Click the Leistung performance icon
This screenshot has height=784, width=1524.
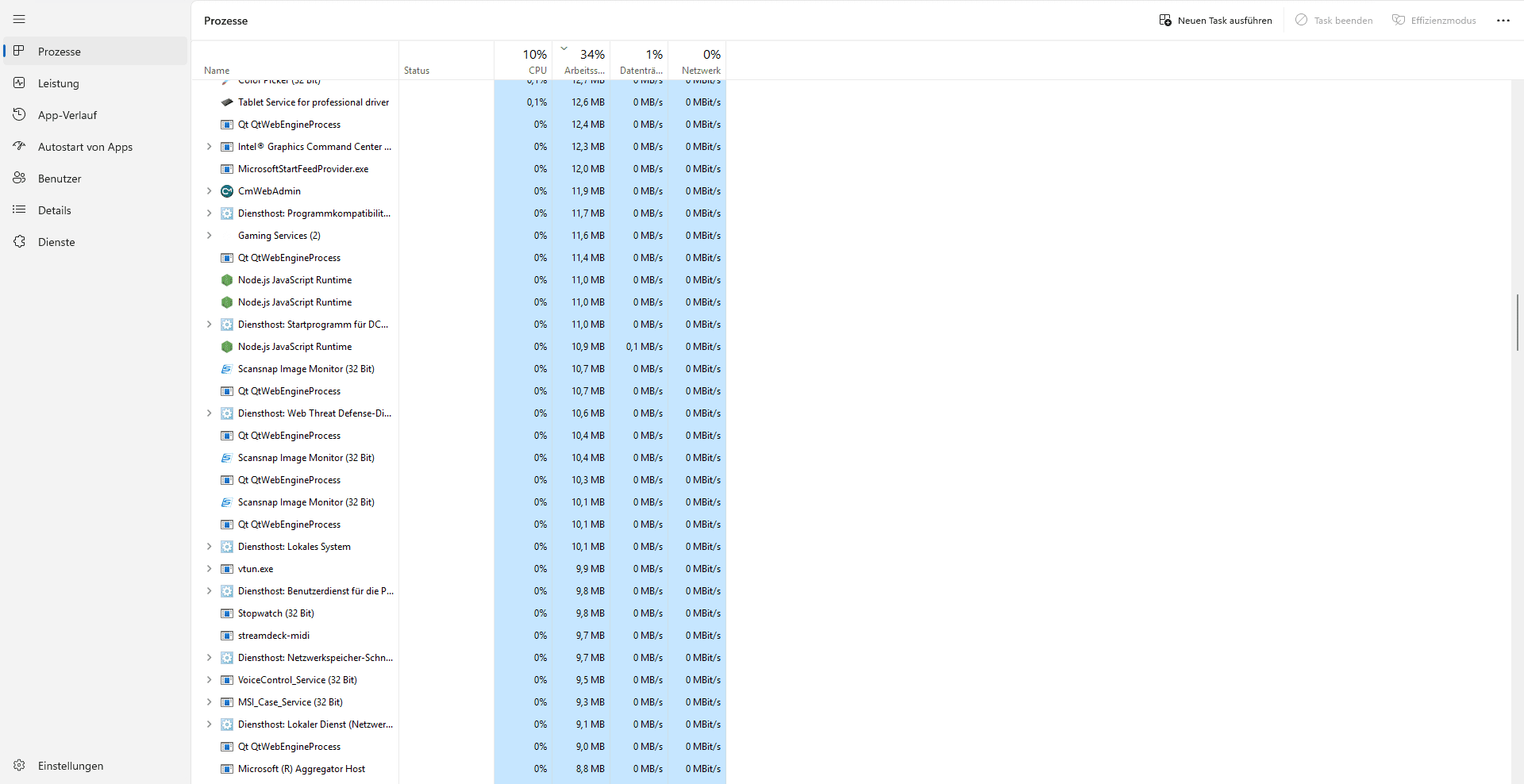(19, 83)
